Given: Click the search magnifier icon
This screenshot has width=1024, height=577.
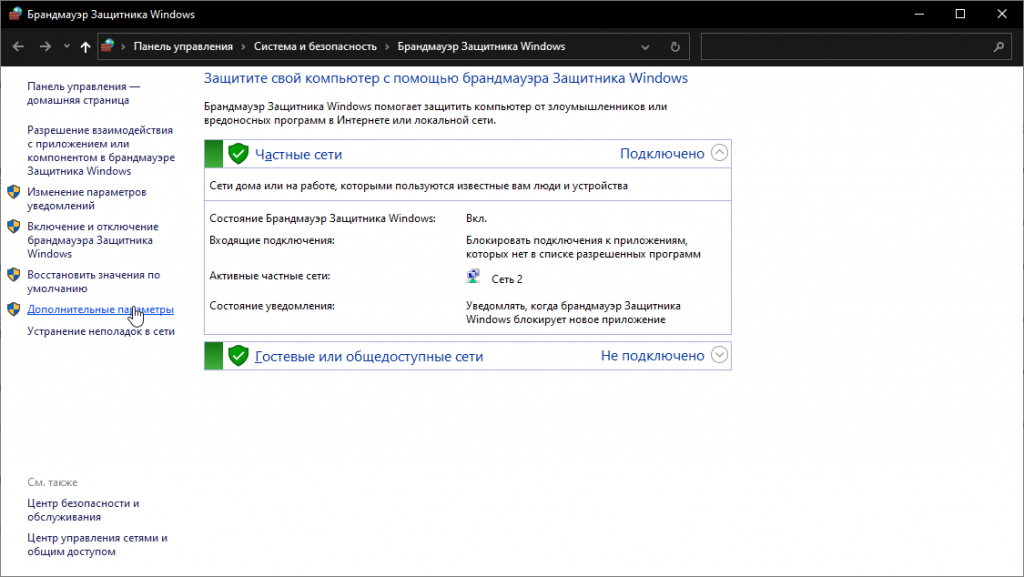Looking at the screenshot, I should (x=999, y=47).
